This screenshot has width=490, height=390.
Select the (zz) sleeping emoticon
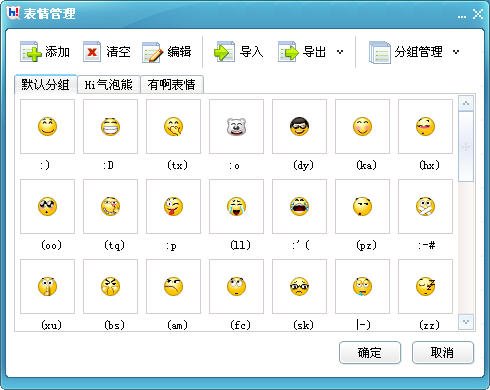coord(425,287)
